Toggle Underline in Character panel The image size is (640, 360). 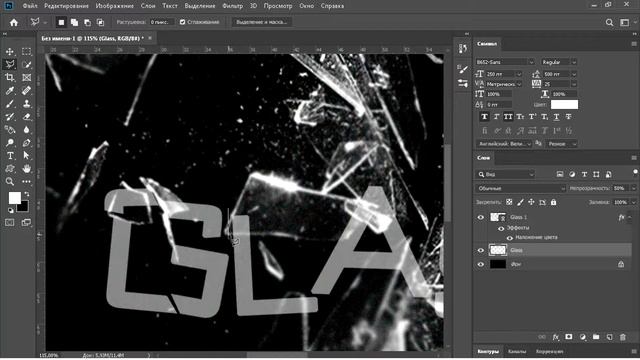556,117
